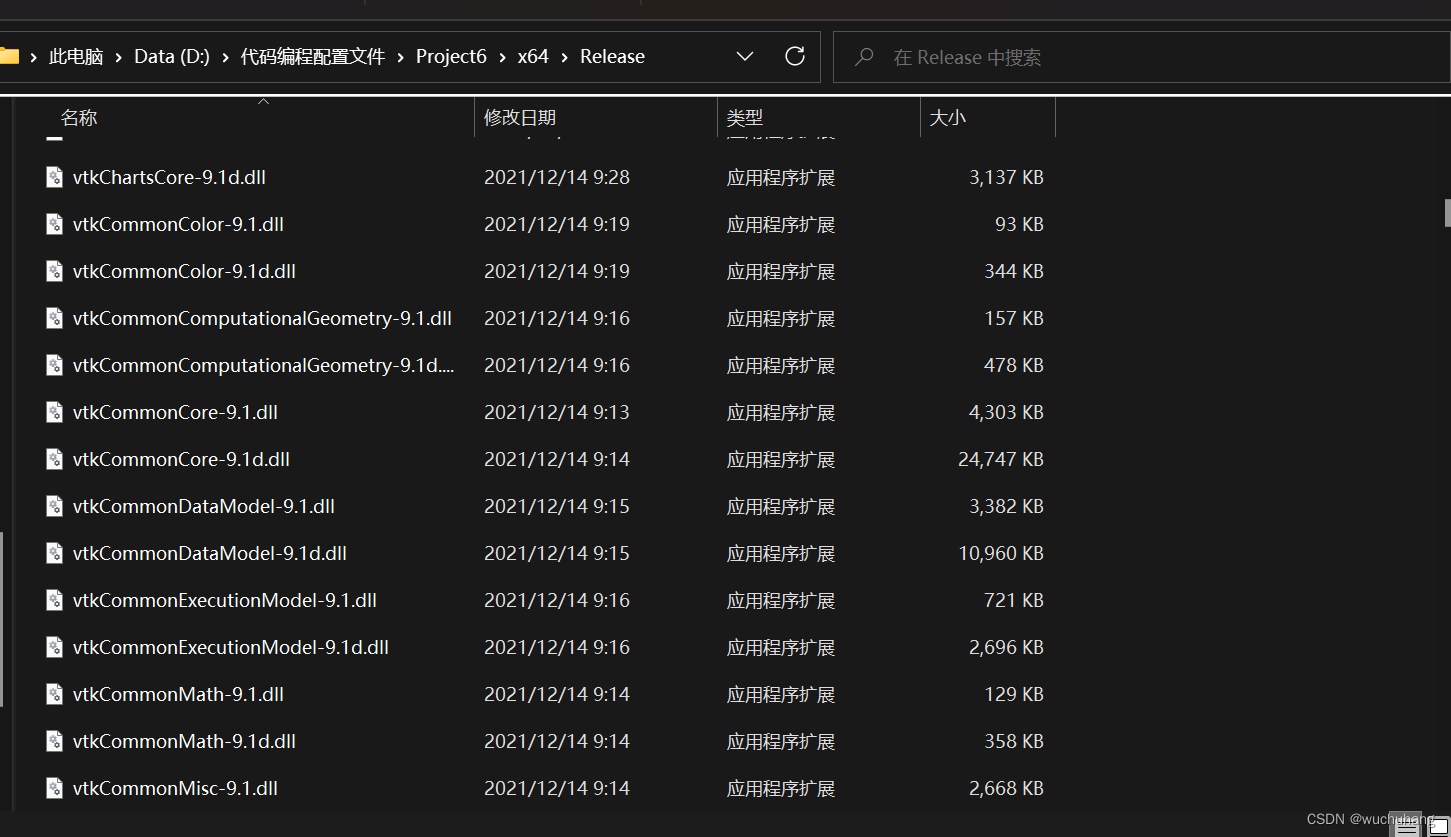1451x837 pixels.
Task: Select the vtkCommonMisc-9.1.dll file icon
Action: tap(54, 788)
